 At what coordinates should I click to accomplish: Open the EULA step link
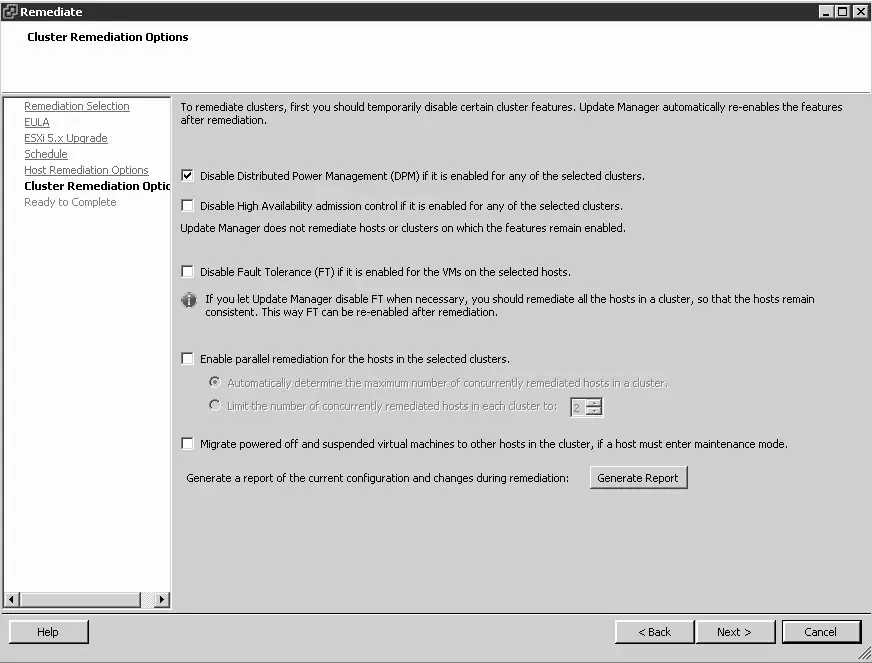point(37,122)
